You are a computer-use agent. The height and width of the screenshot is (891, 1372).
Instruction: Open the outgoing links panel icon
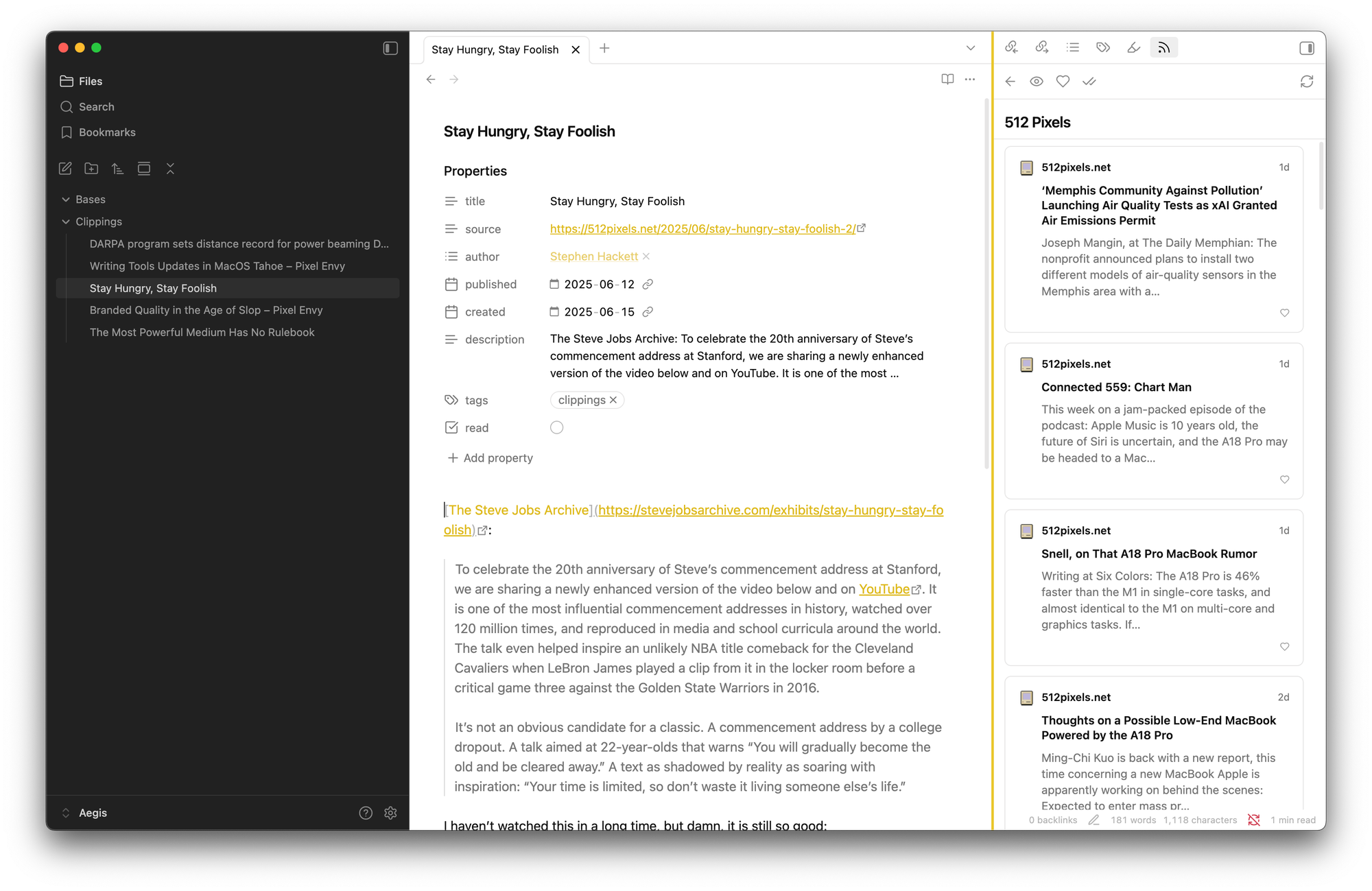tap(1042, 47)
